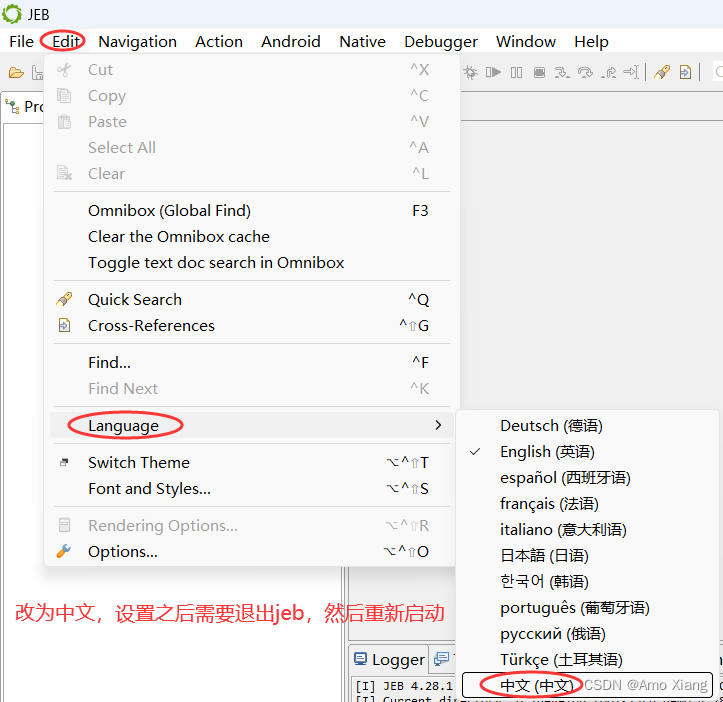Select Quick Search in the Edit menu
723x702 pixels.
(252, 300)
